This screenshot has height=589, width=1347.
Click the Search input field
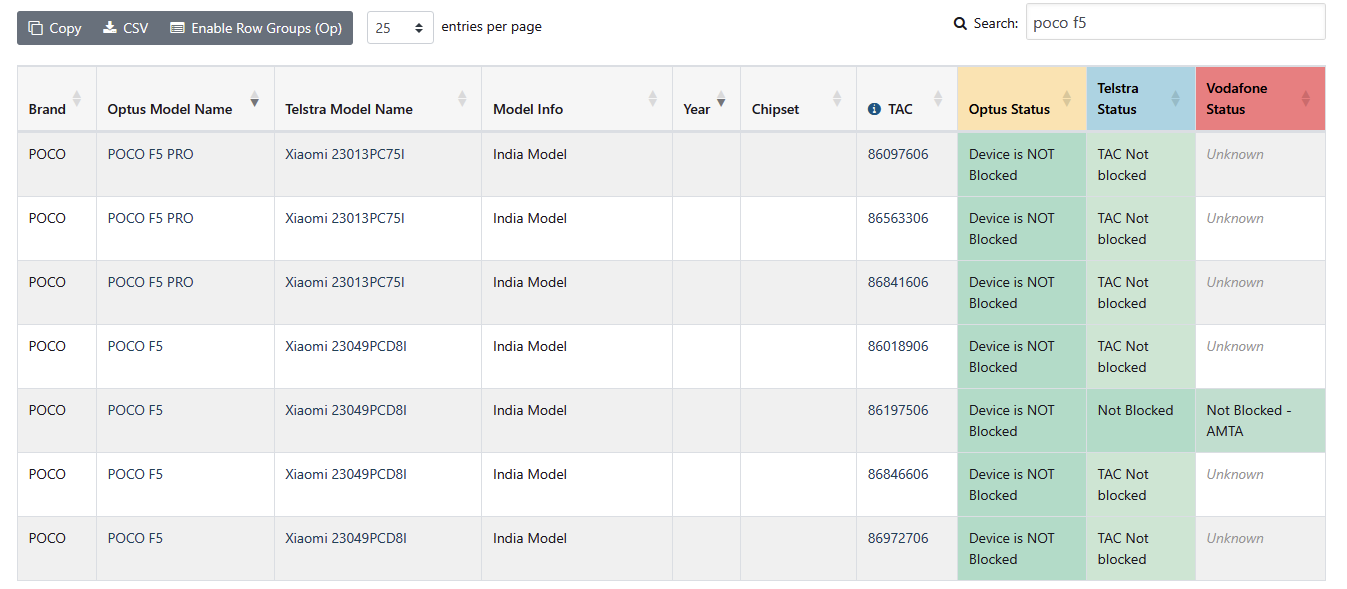pyautogui.click(x=1175, y=22)
